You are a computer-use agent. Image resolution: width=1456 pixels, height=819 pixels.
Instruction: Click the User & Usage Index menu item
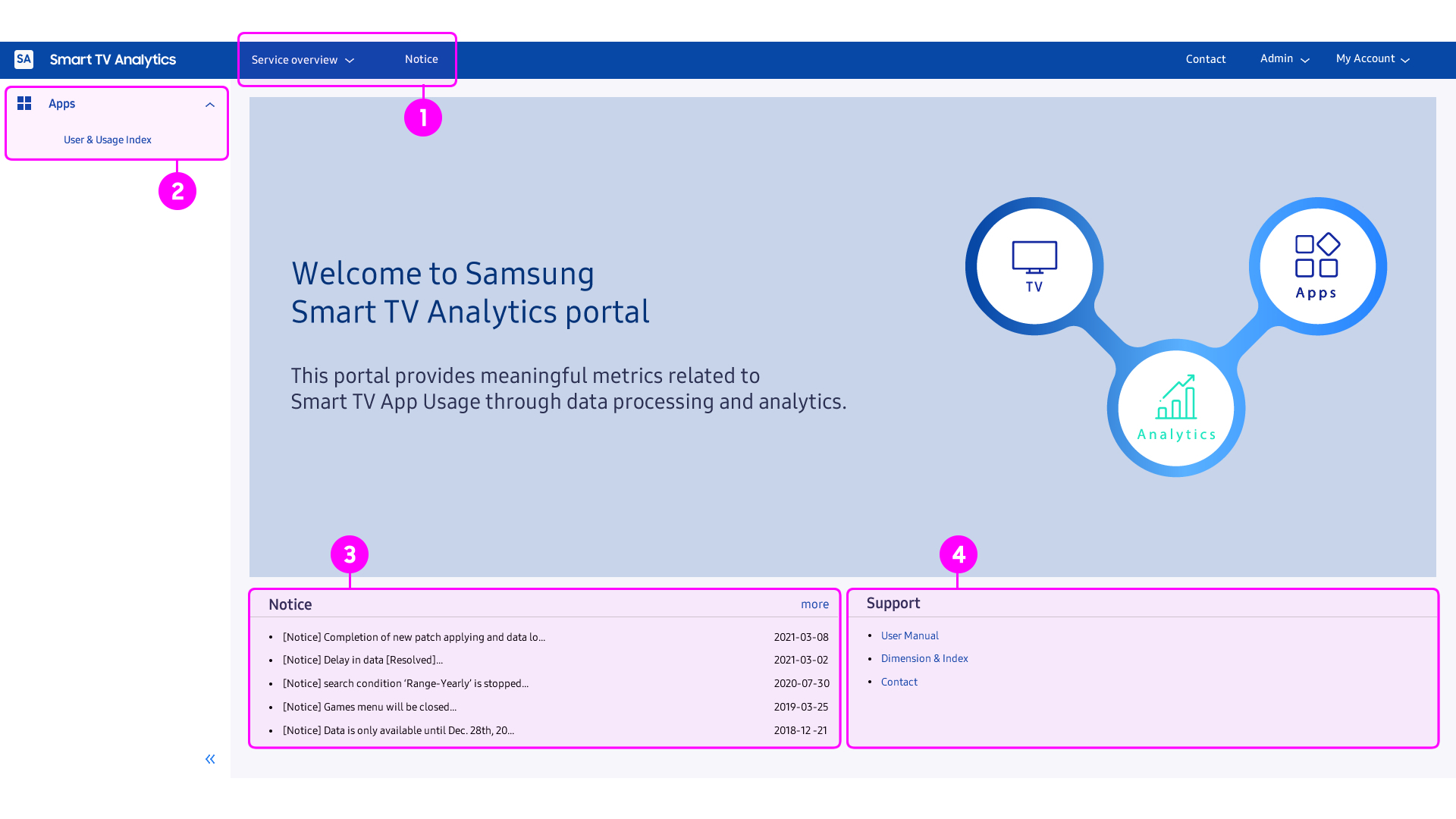tap(107, 139)
